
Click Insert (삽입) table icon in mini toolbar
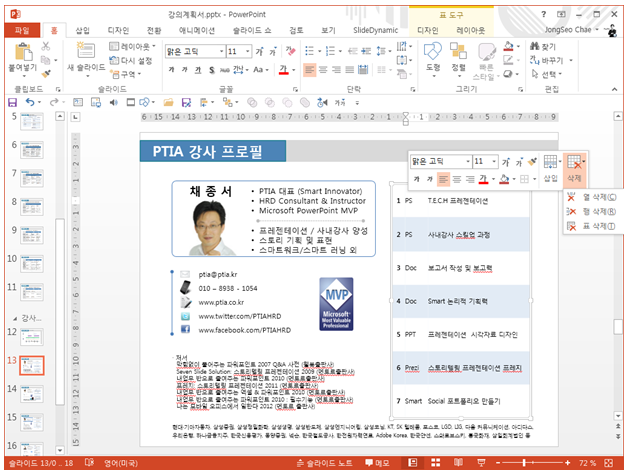coord(550,162)
